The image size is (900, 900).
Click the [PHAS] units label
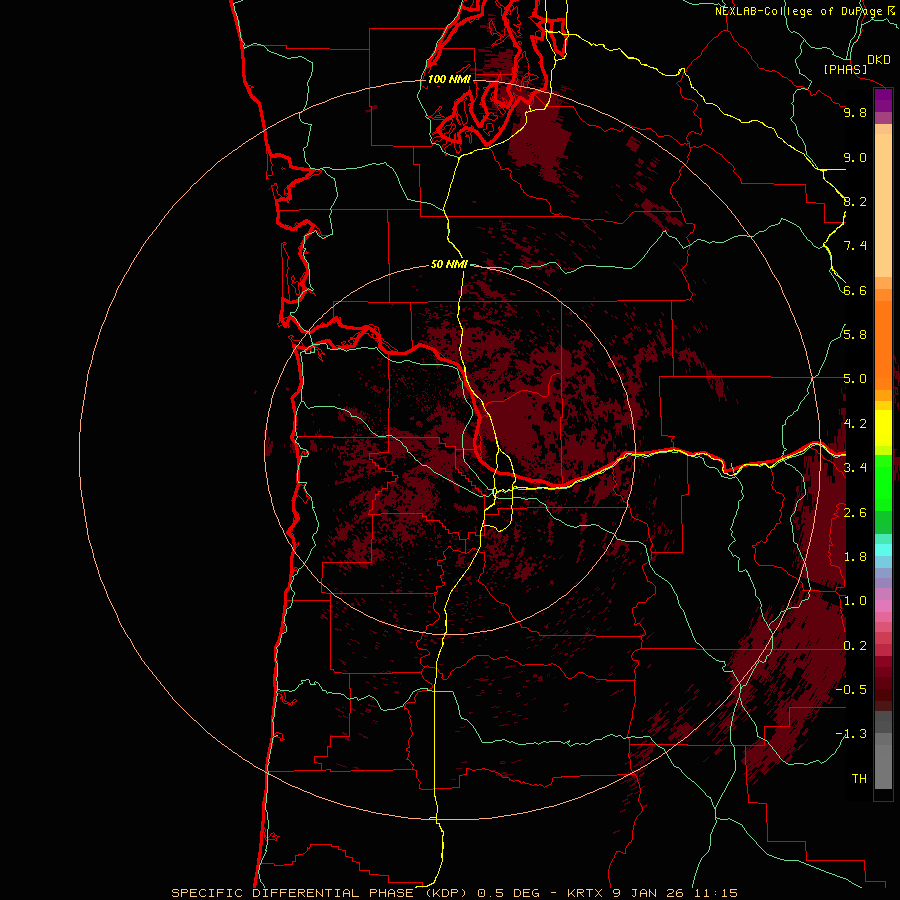pyautogui.click(x=845, y=69)
